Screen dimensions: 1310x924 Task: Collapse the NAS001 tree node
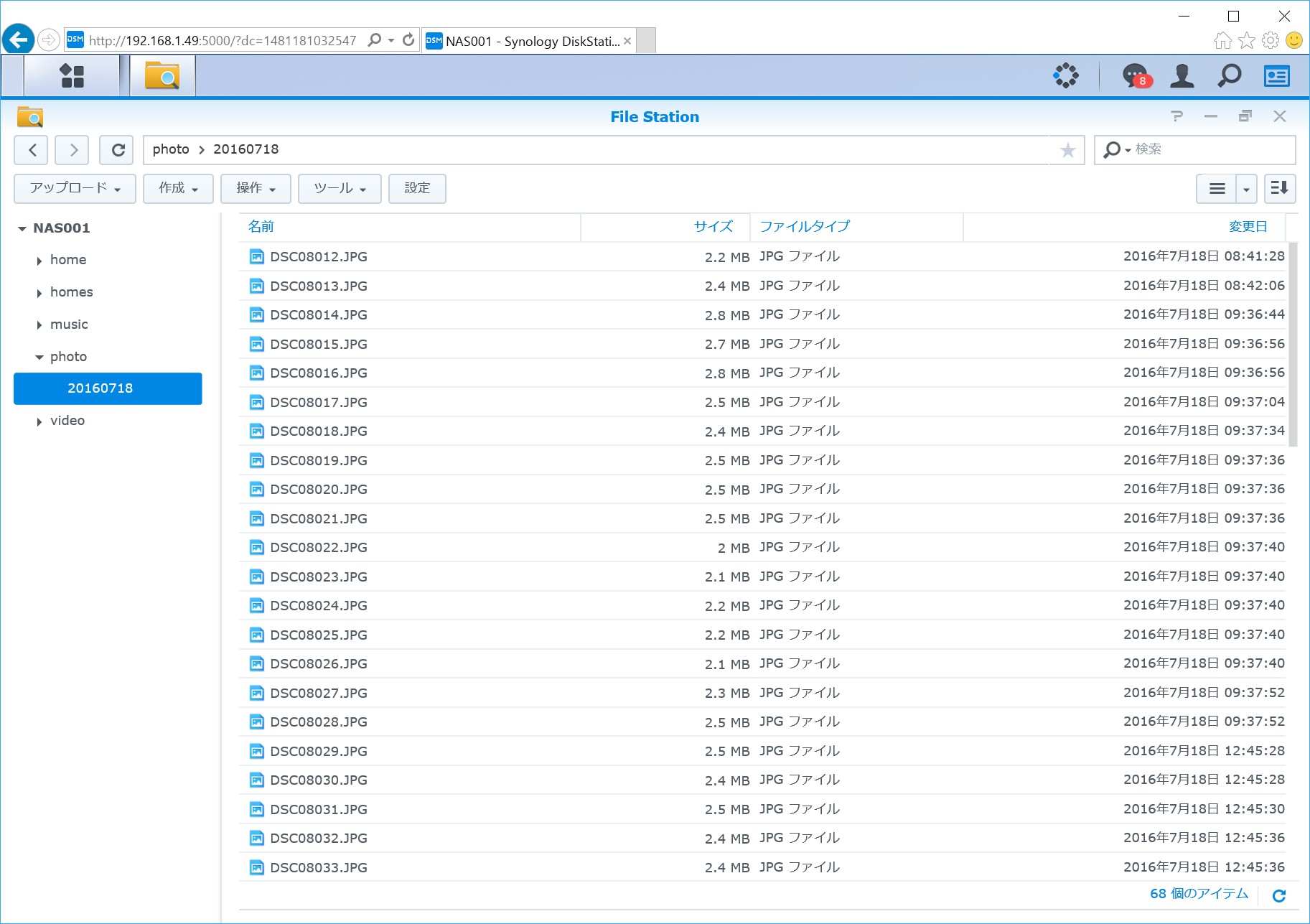[22, 229]
